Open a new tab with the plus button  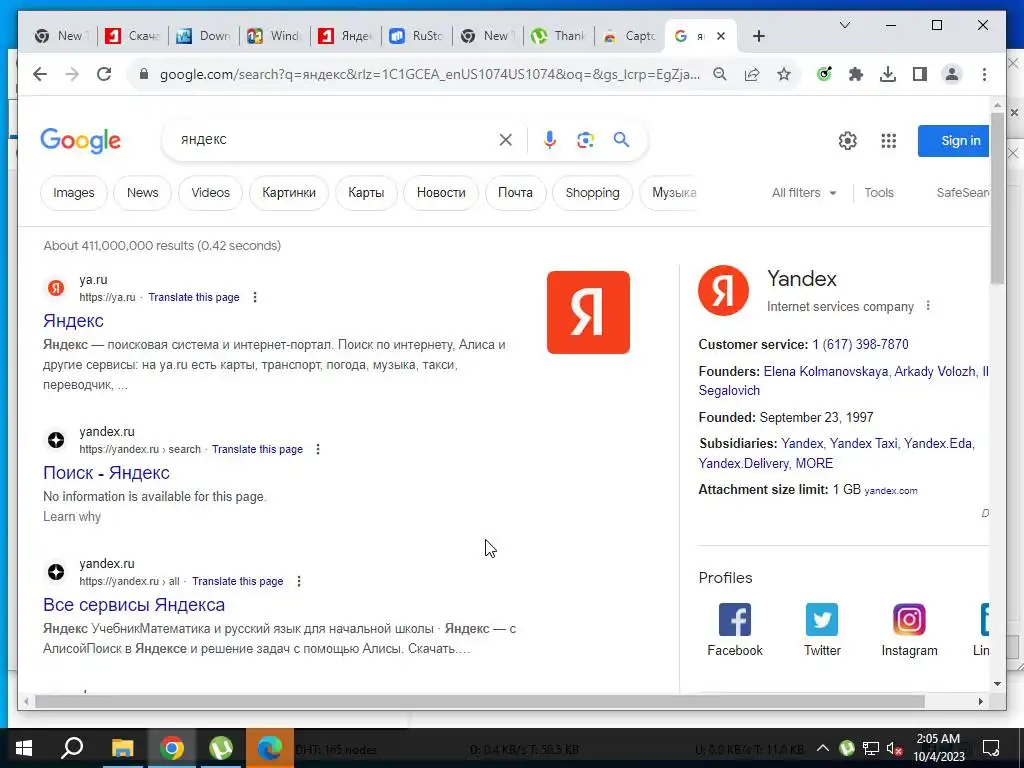point(758,37)
